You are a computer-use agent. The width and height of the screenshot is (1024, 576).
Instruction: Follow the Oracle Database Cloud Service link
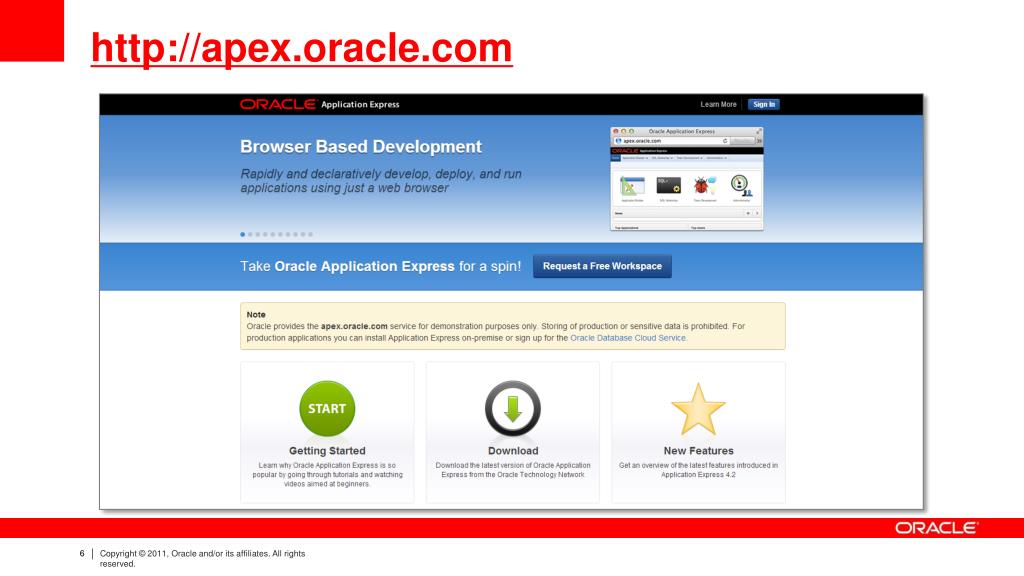point(628,338)
